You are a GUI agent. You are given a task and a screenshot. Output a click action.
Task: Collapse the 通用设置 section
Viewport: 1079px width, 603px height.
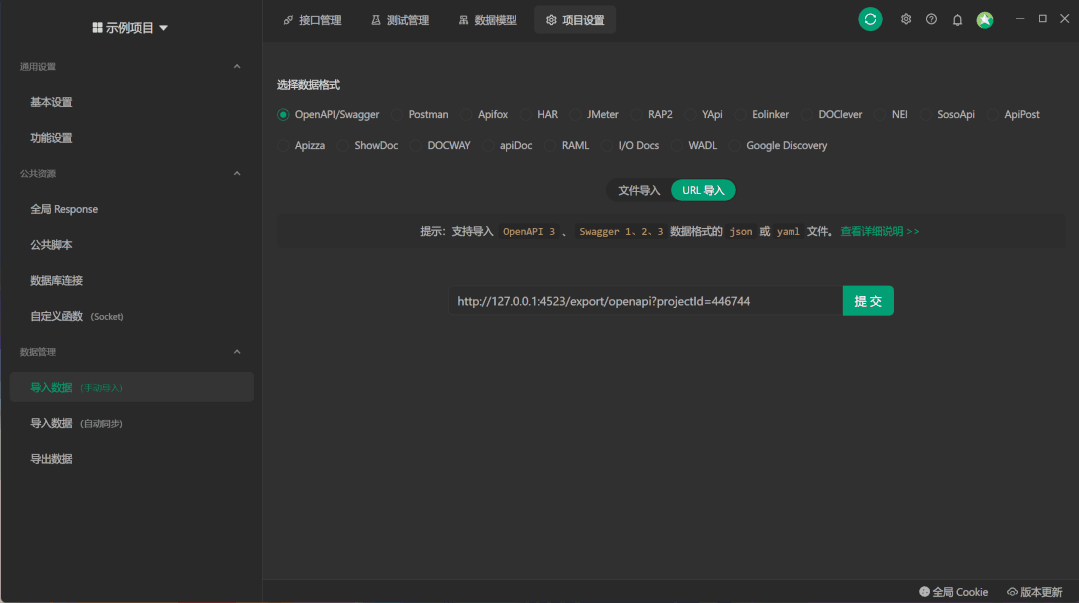(x=237, y=66)
